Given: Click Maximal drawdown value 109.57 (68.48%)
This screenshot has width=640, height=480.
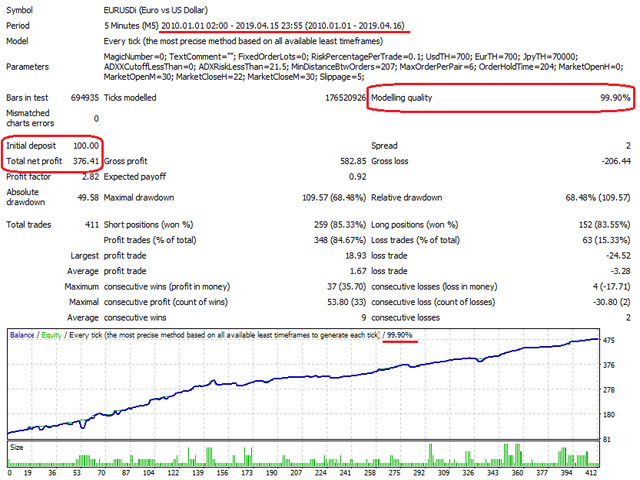Looking at the screenshot, I should click(x=334, y=198).
